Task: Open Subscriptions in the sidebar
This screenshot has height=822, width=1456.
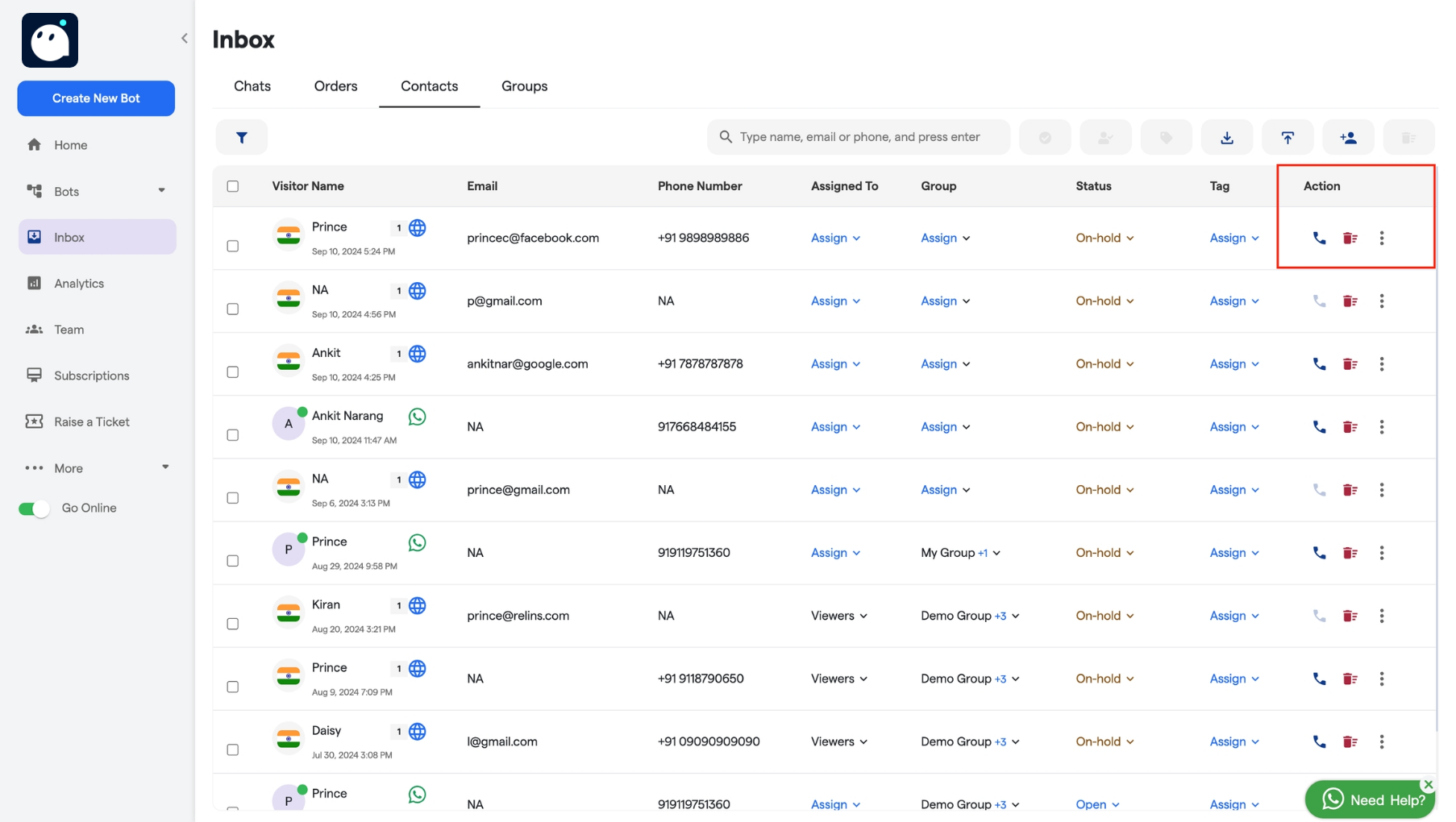Action: (92, 376)
